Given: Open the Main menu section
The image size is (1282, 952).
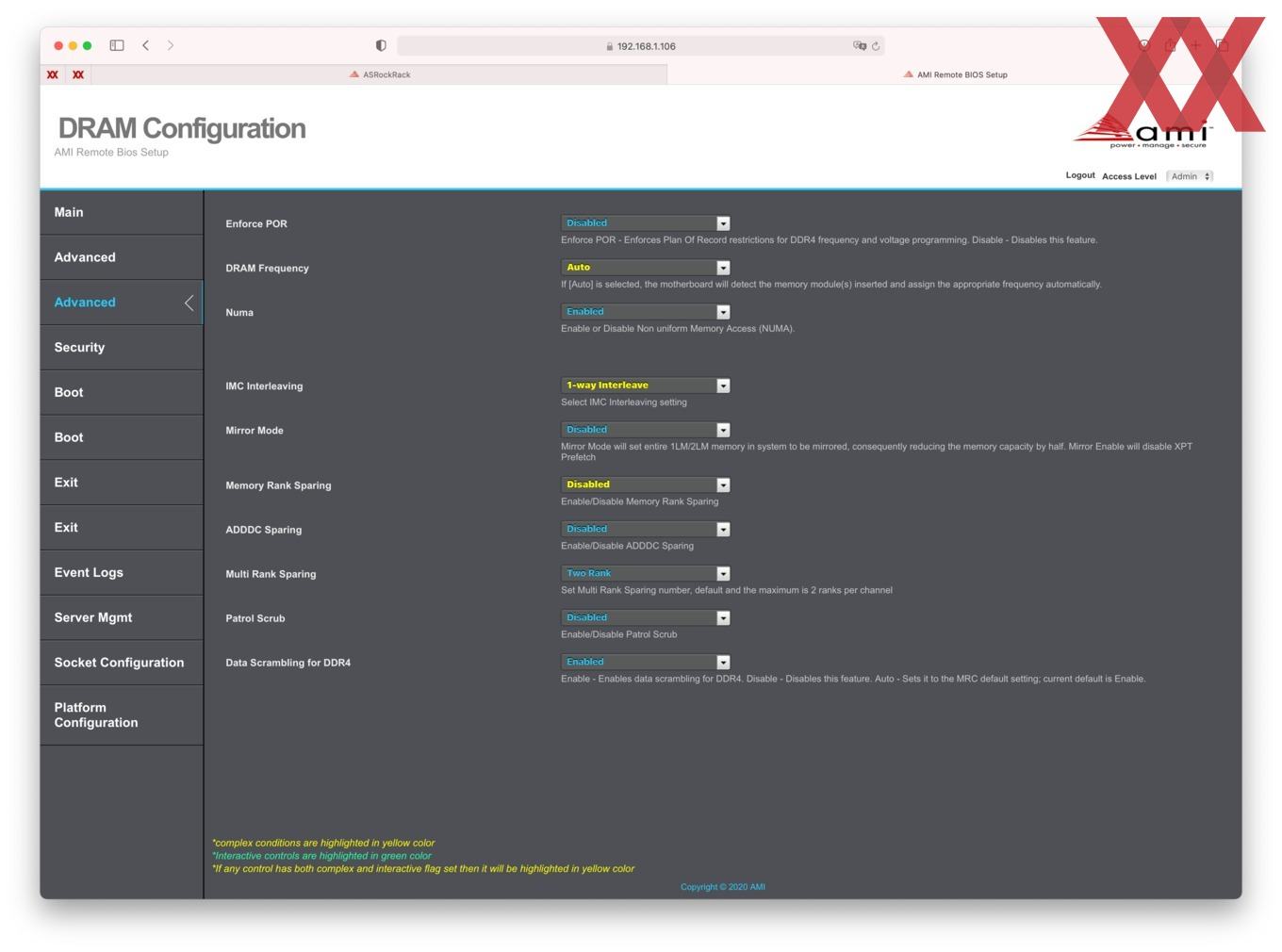Looking at the screenshot, I should tap(122, 213).
